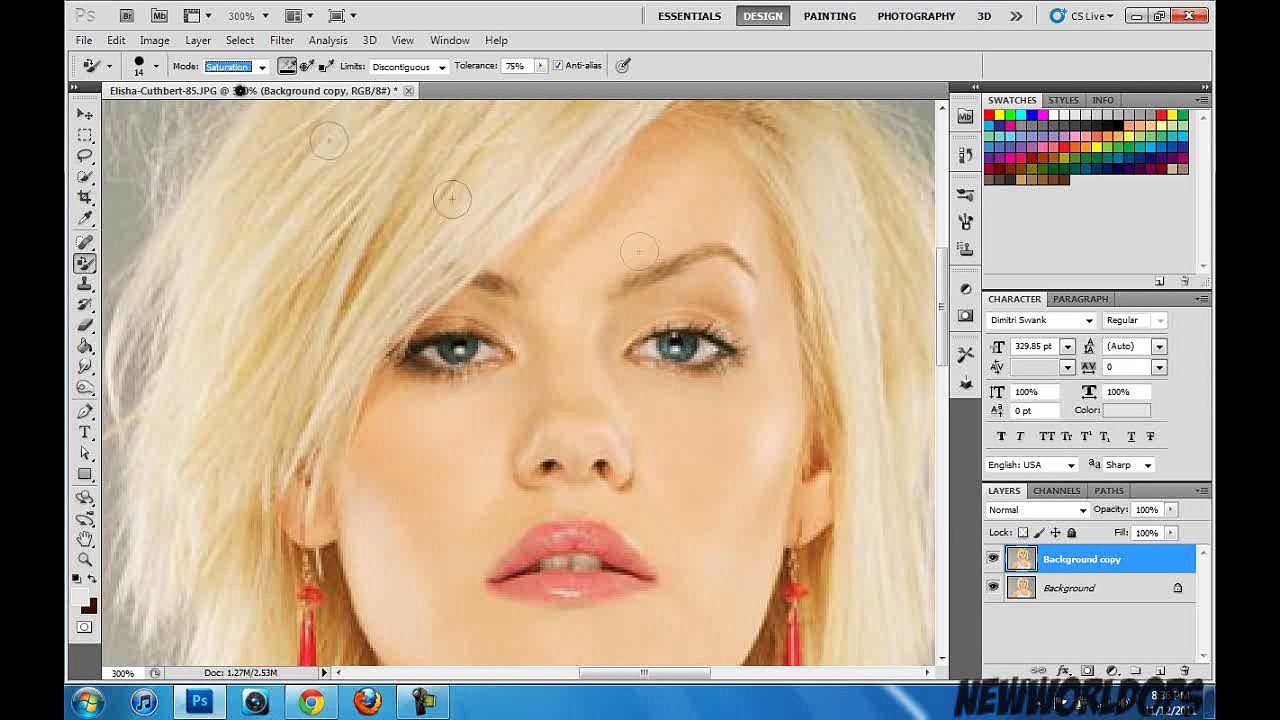
Task: Click the foreground color swatch
Action: tap(81, 599)
